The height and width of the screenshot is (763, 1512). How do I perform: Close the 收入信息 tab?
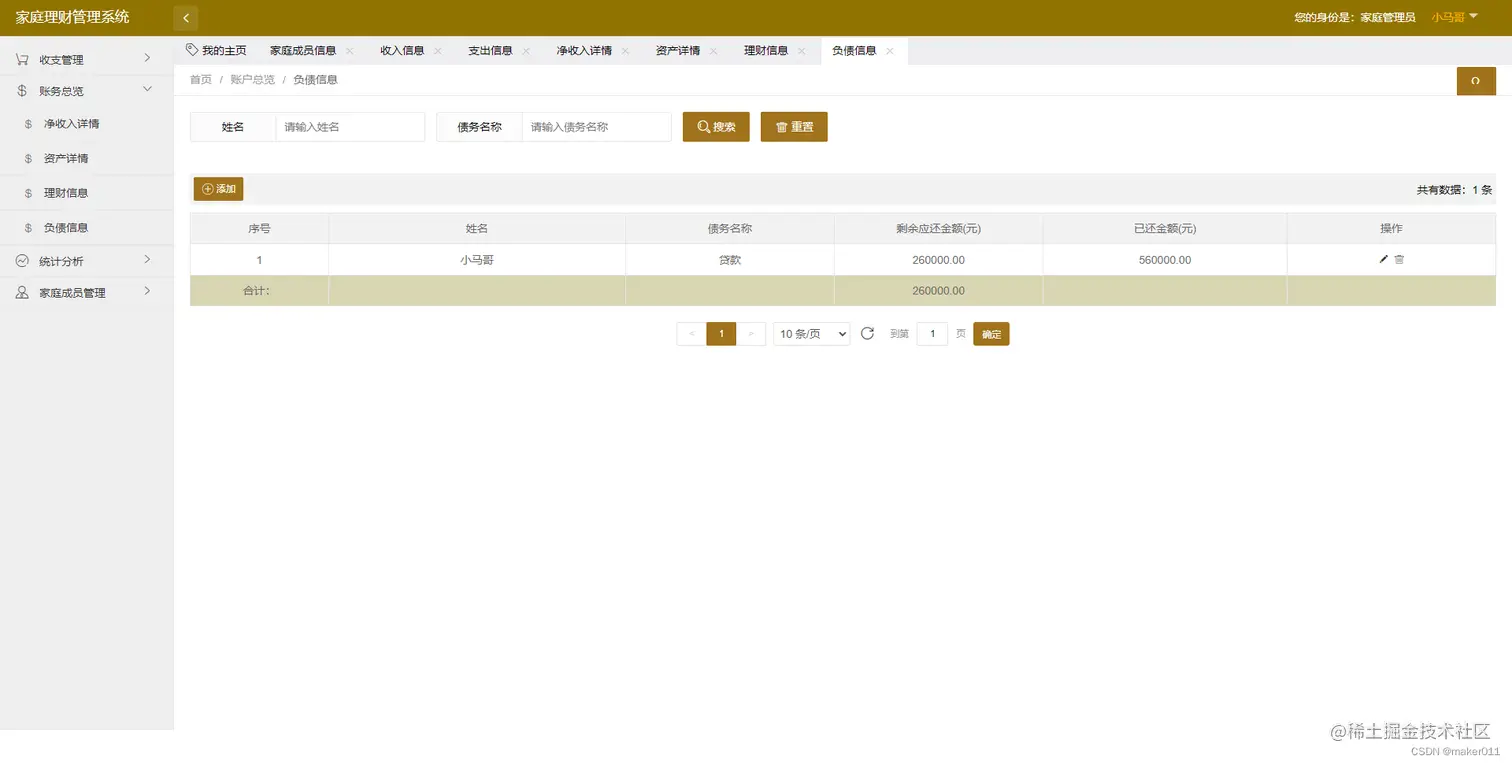tap(437, 51)
